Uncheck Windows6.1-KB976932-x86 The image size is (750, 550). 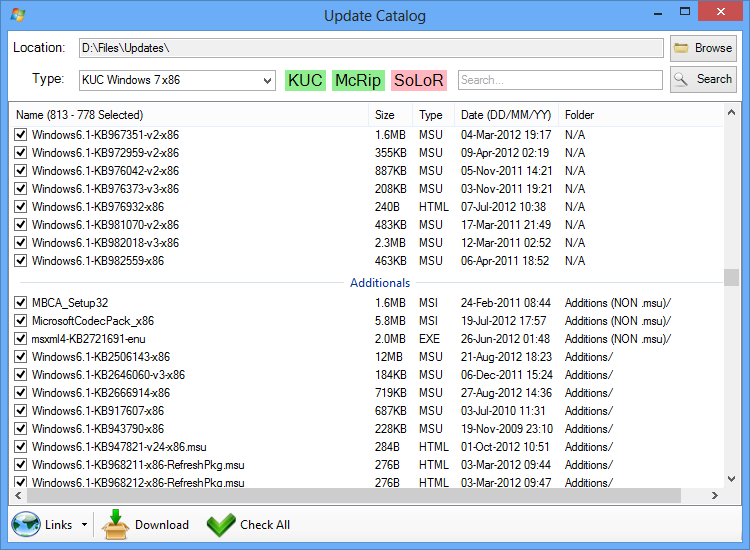[x=21, y=207]
